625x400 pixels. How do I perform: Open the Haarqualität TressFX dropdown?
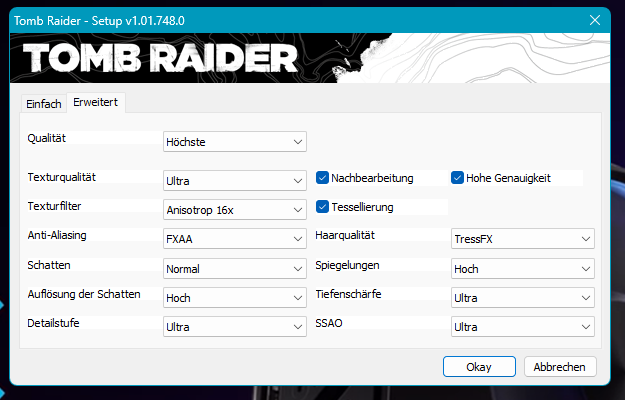click(x=523, y=239)
